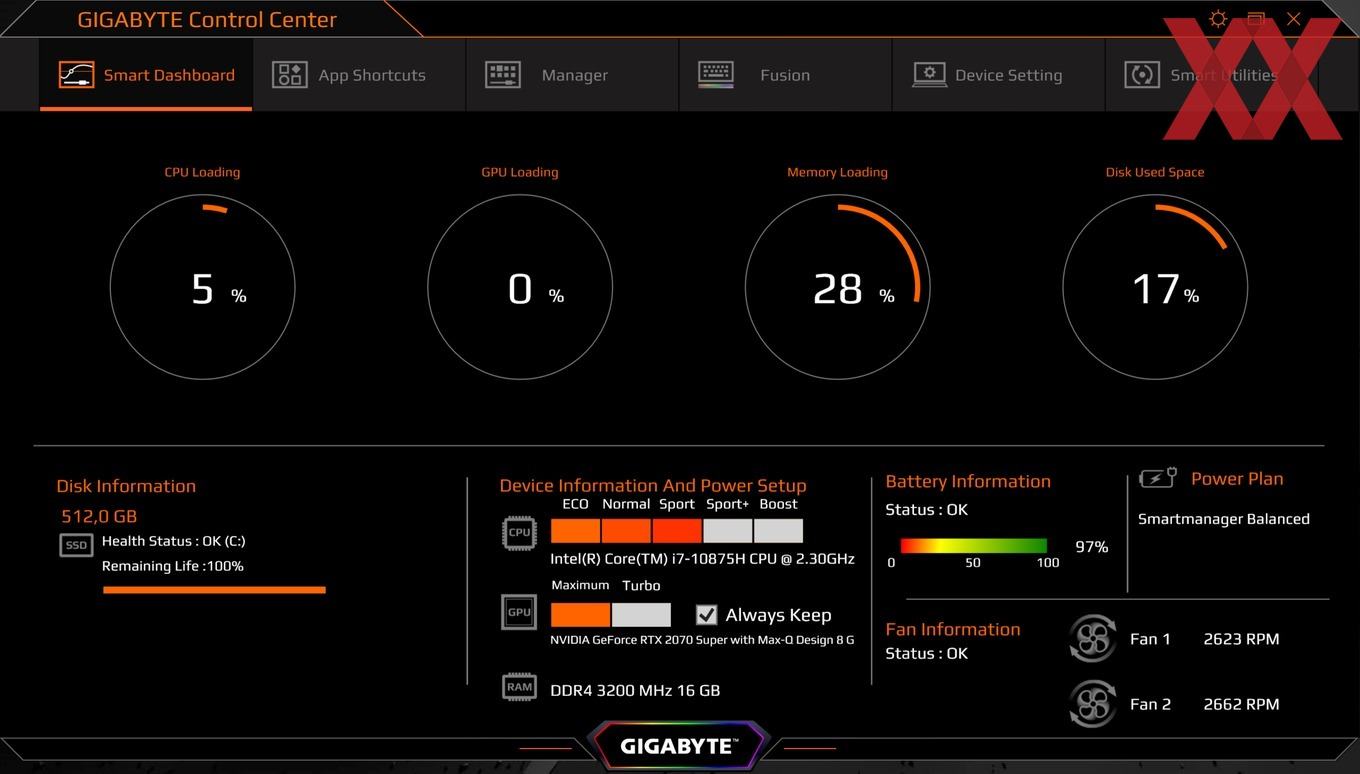Click the battery level color bar

973,546
